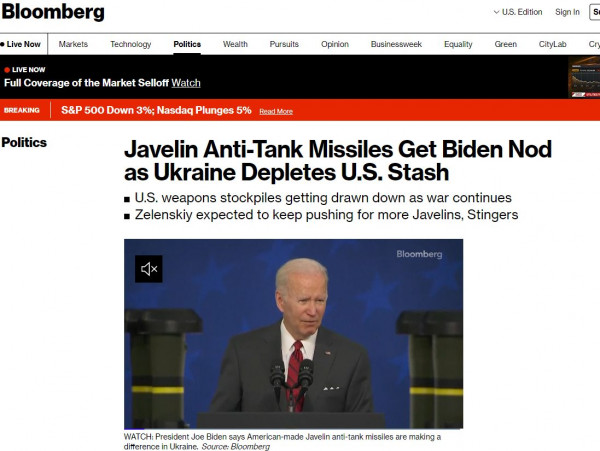Unmute the video with the speaker icon
Screen dimensions: 600x451
[x=148, y=269]
